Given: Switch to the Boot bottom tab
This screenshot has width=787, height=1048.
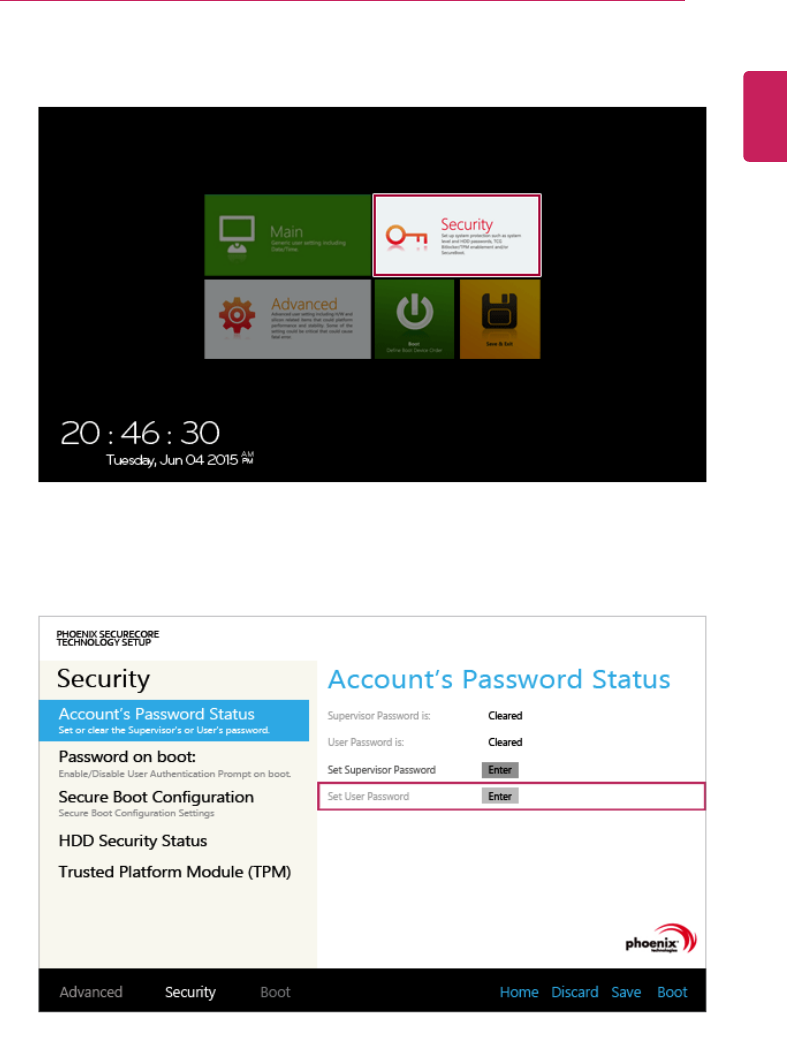Looking at the screenshot, I should (275, 992).
